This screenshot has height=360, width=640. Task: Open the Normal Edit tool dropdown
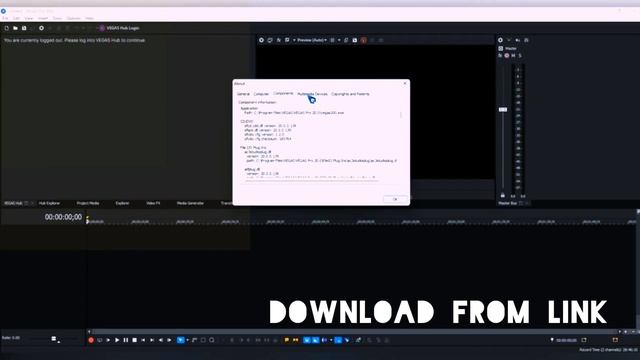pyautogui.click(x=187, y=340)
